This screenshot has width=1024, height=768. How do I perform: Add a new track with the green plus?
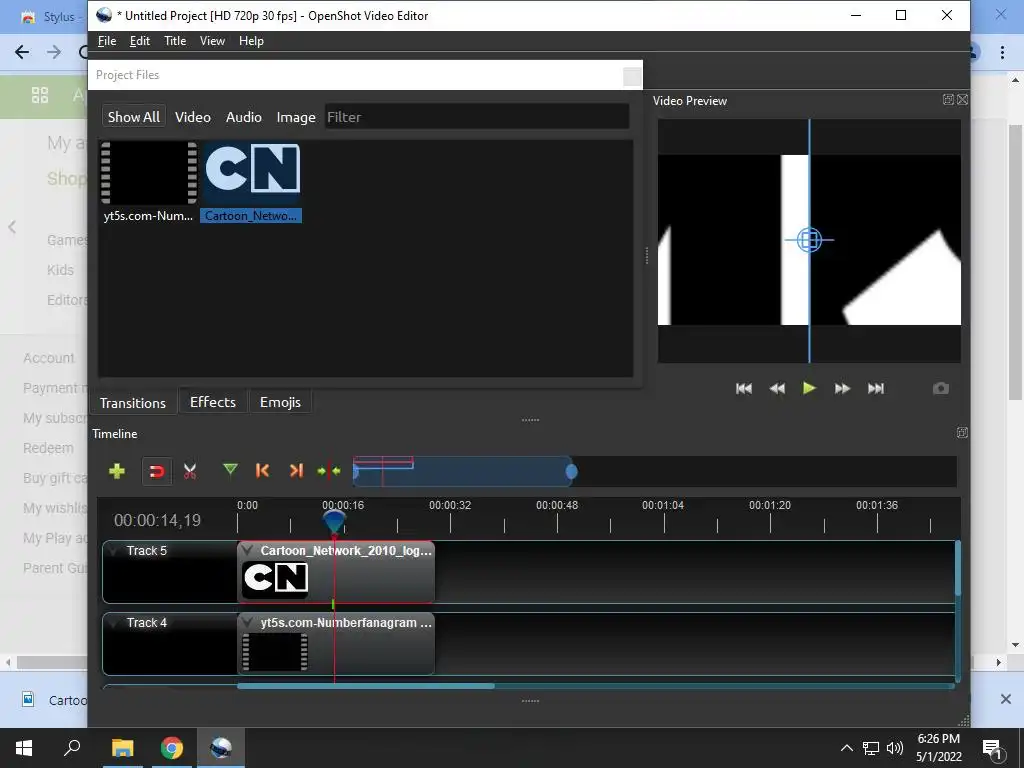[x=117, y=471]
